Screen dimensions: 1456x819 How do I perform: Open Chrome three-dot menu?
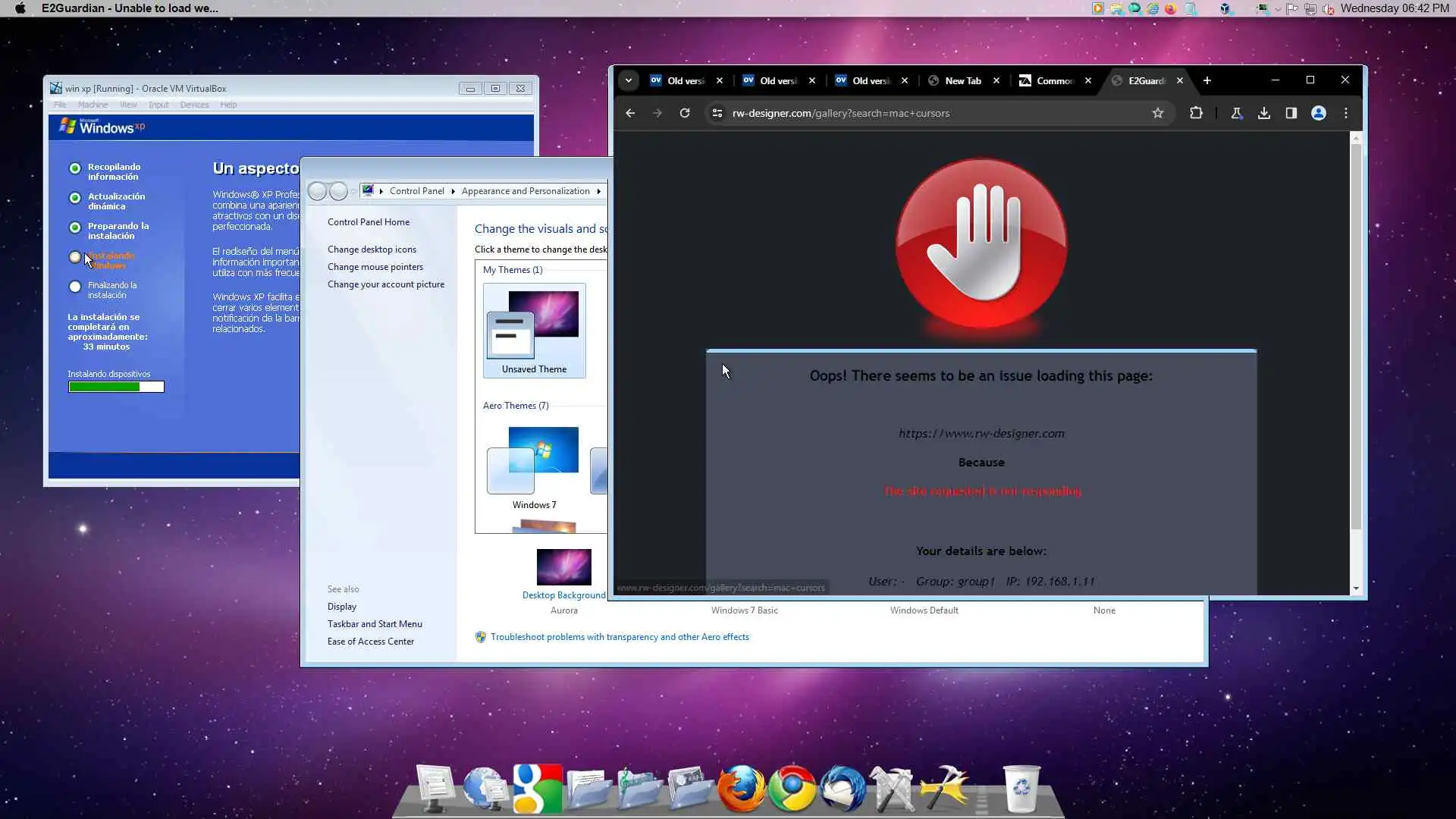[1346, 113]
